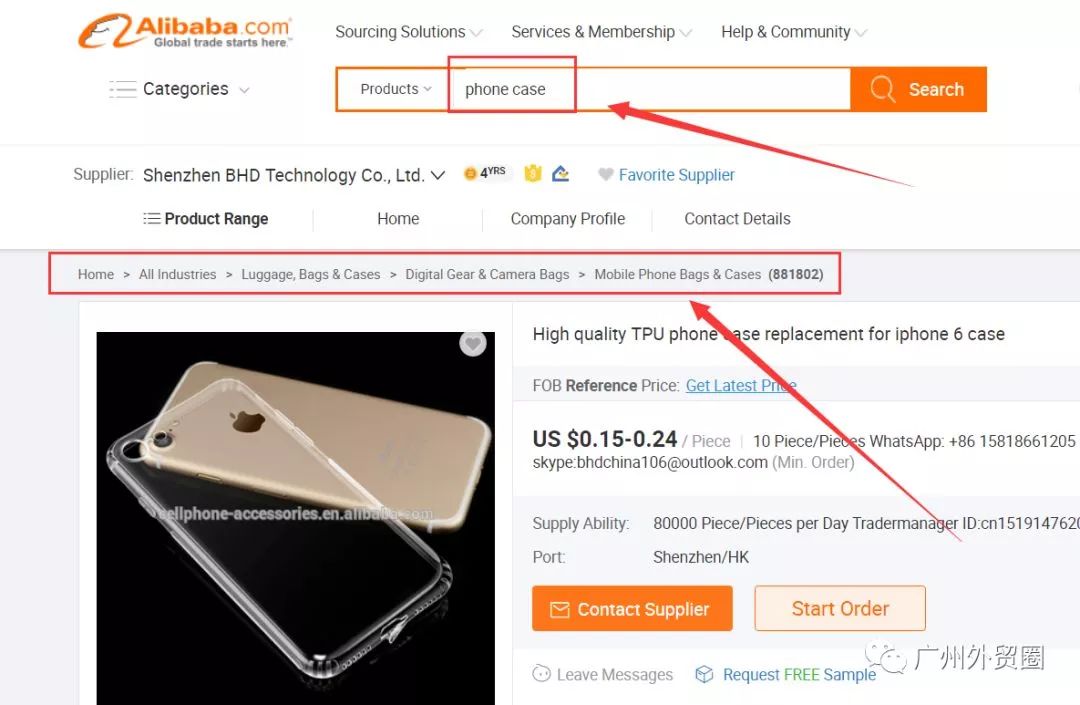Click envelope icon on Contact Supplier button
Screen dimensions: 1080x705
click(x=559, y=609)
